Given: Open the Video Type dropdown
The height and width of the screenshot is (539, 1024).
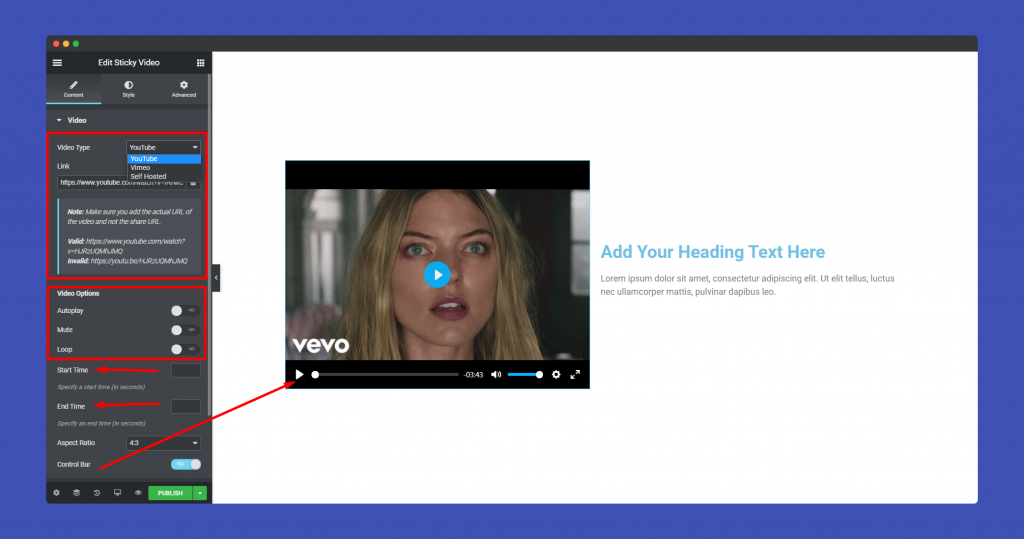Looking at the screenshot, I should point(163,148).
